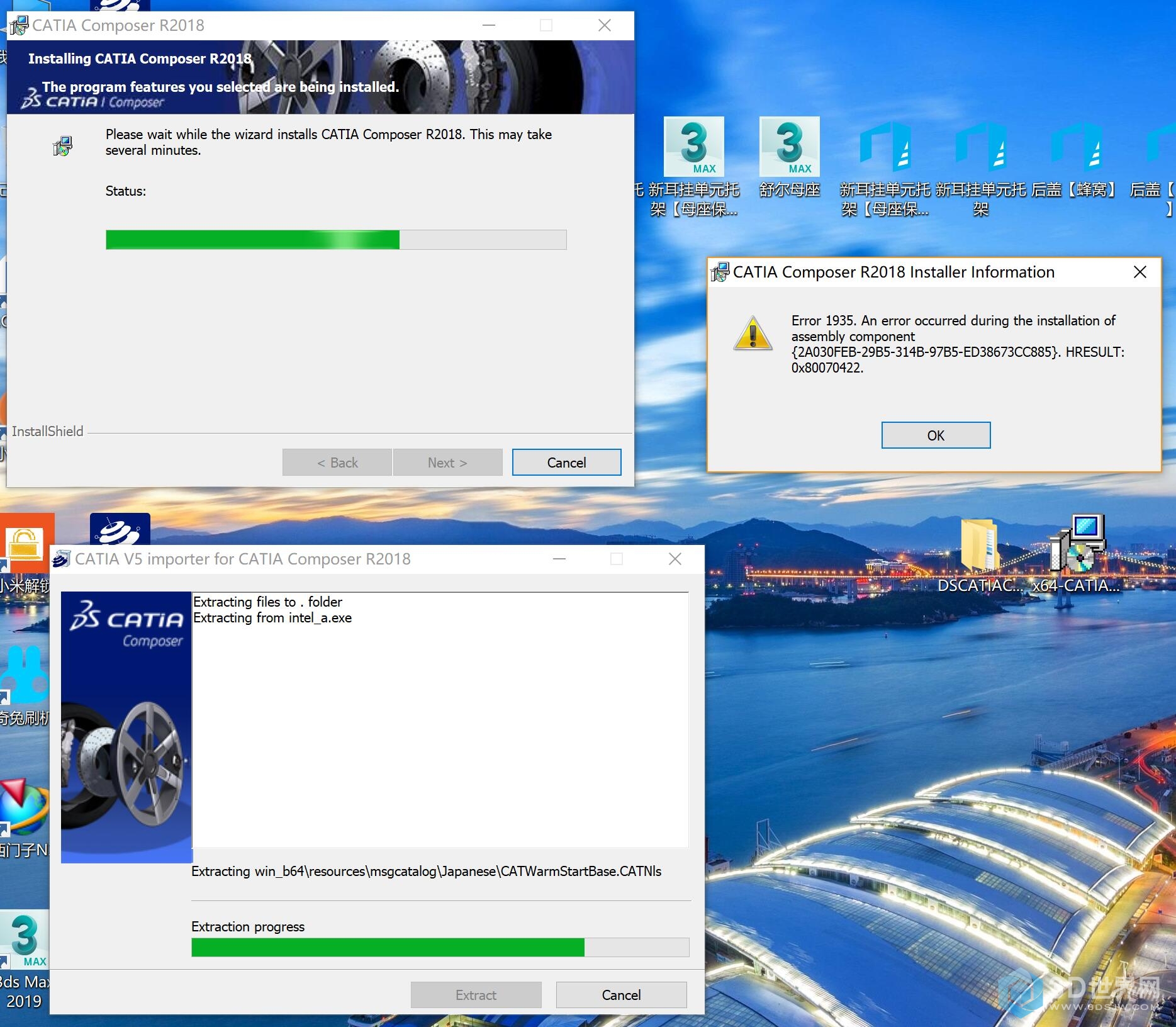Click the setup icon beside 'Please wait' text
Image resolution: width=1176 pixels, height=1027 pixels.
click(x=62, y=146)
